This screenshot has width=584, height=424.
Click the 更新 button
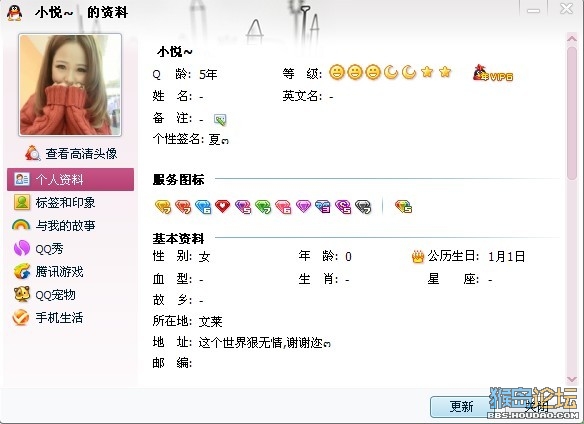(462, 406)
